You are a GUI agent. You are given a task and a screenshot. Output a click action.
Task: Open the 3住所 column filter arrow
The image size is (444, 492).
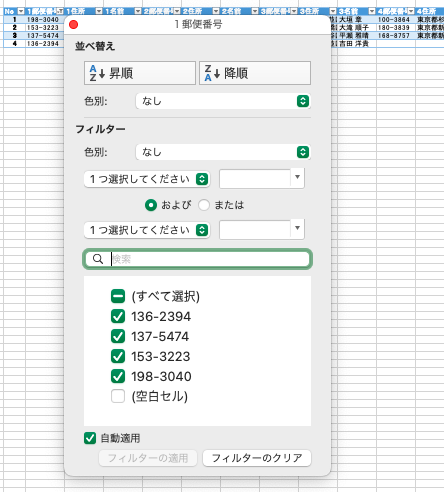tap(333, 11)
